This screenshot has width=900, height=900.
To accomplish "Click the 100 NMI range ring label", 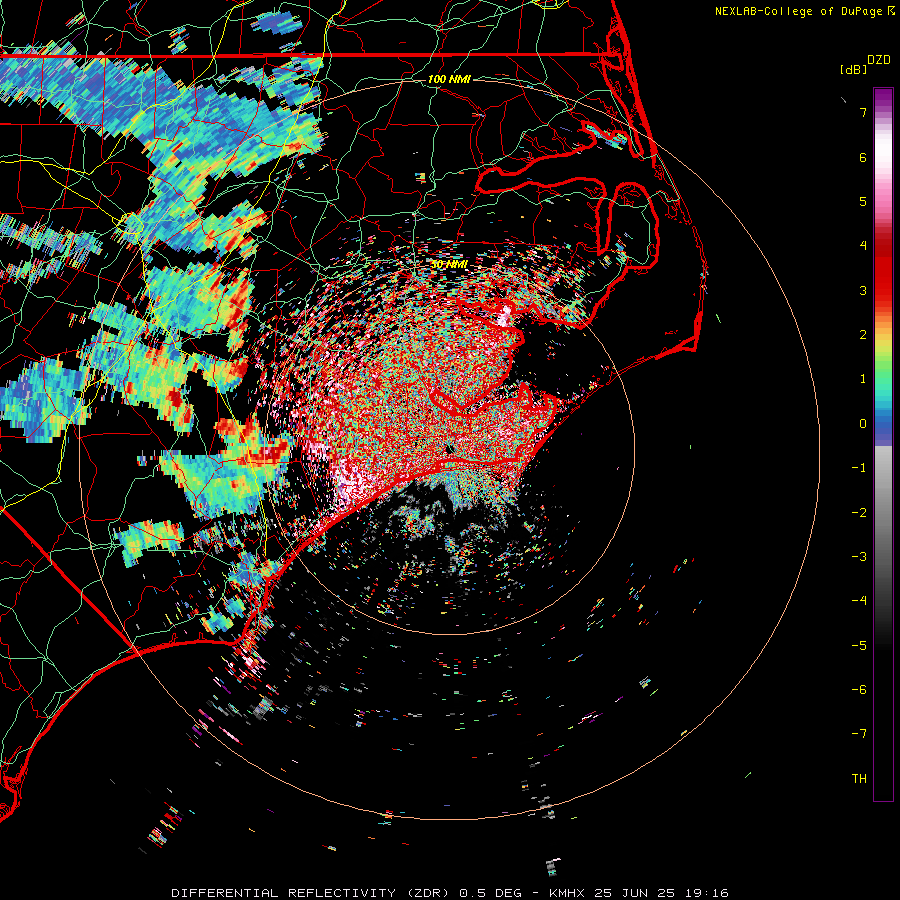I will pyautogui.click(x=449, y=79).
